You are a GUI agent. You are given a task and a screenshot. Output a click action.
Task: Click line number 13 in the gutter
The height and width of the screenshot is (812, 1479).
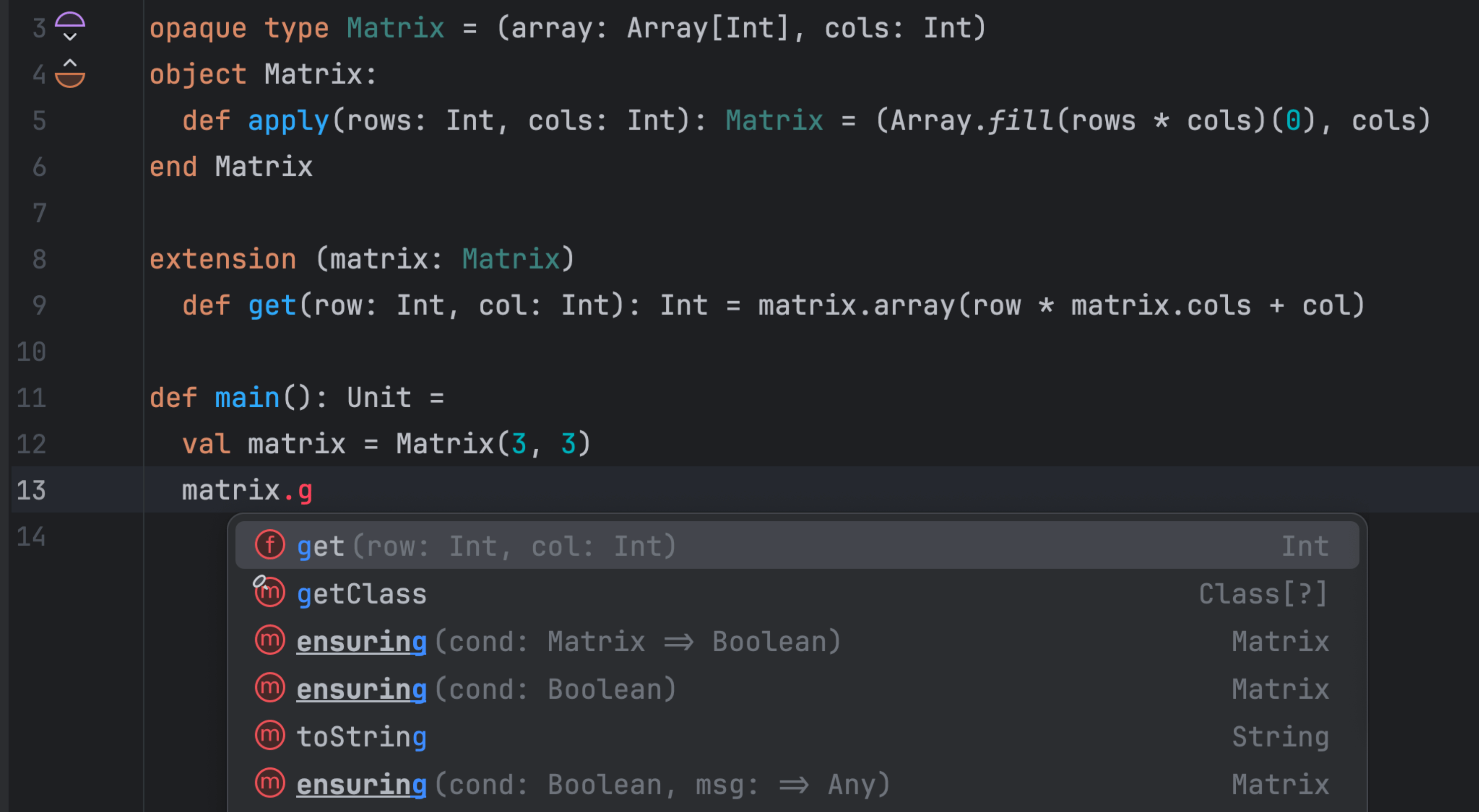click(x=31, y=490)
